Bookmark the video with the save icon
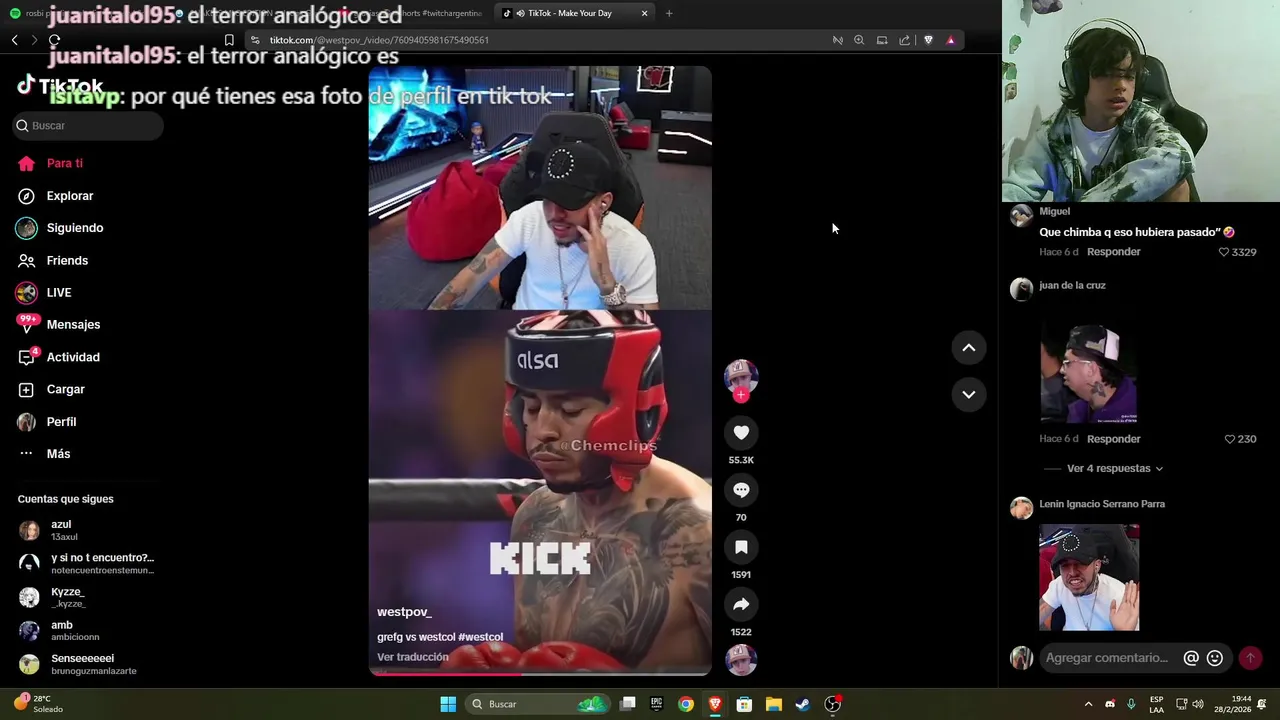Viewport: 1280px width, 720px height. [741, 547]
